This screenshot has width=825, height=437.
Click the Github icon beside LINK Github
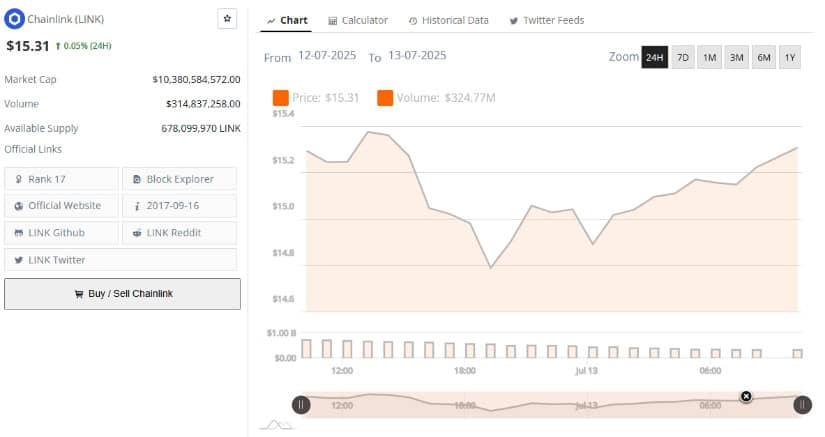(x=19, y=232)
